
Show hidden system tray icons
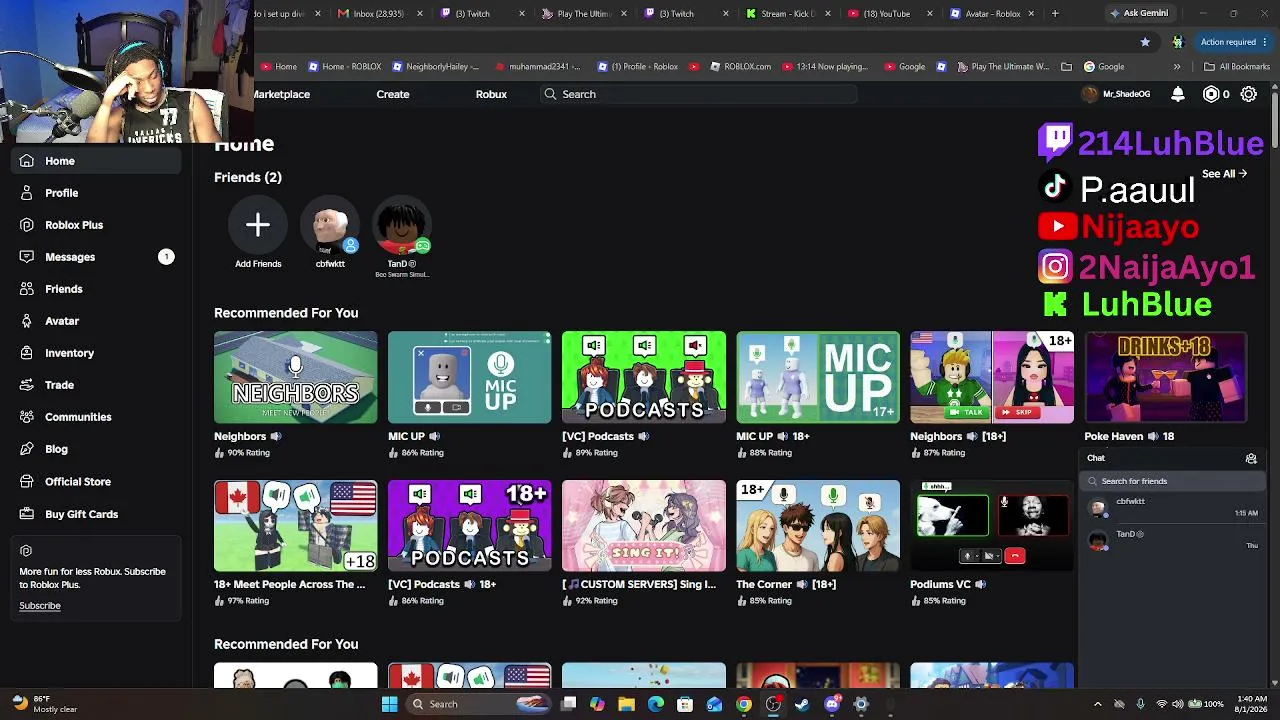(1098, 704)
